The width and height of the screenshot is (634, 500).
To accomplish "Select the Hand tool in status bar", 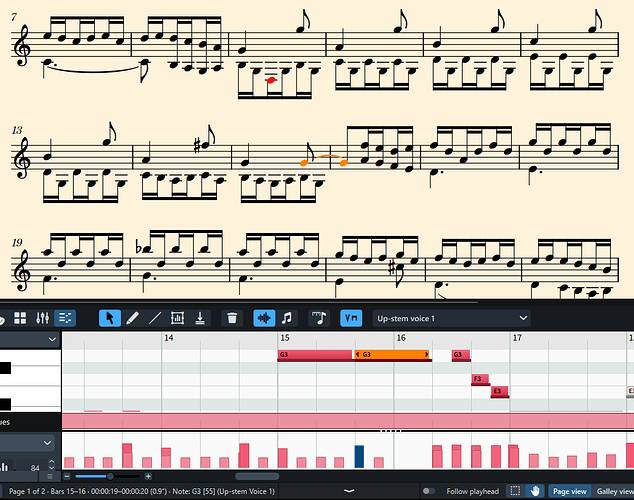I will click(x=535, y=491).
